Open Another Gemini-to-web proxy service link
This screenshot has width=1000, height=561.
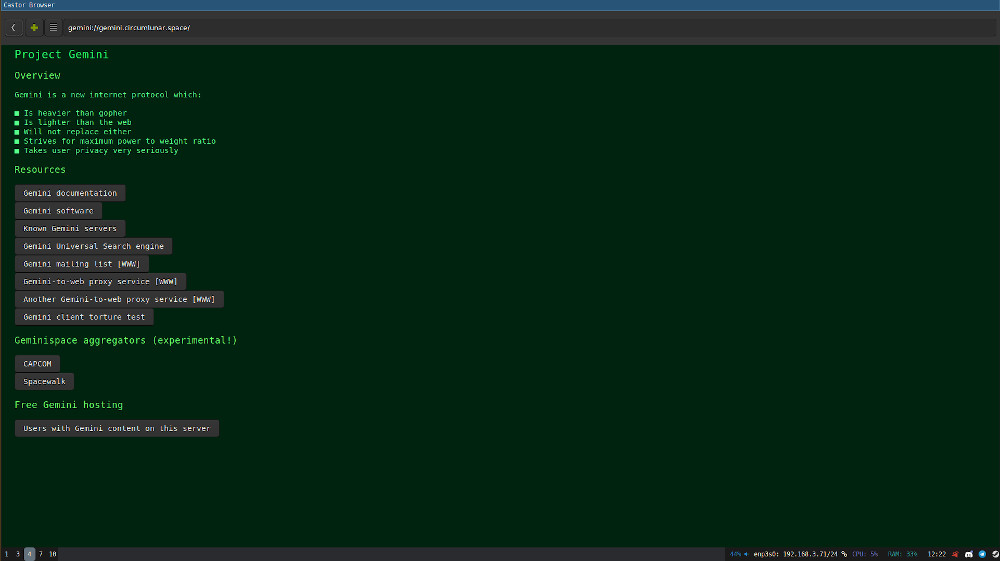click(119, 299)
